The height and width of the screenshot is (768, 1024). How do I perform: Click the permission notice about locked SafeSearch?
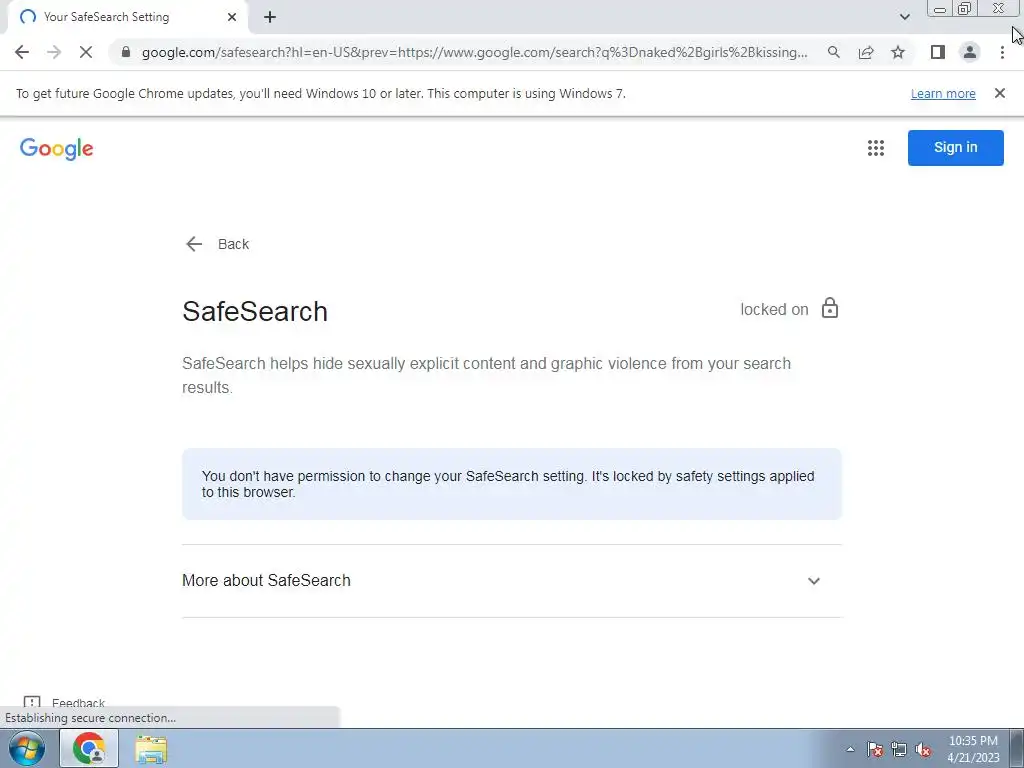pyautogui.click(x=511, y=484)
